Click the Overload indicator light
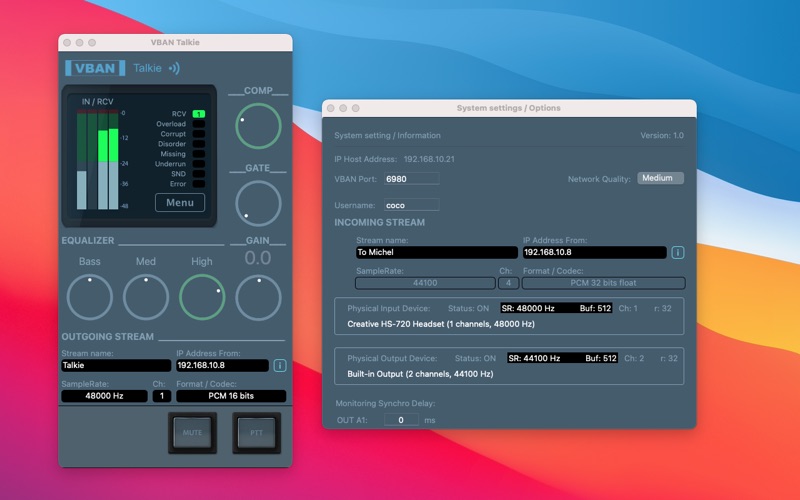This screenshot has width=800, height=500. click(x=198, y=124)
